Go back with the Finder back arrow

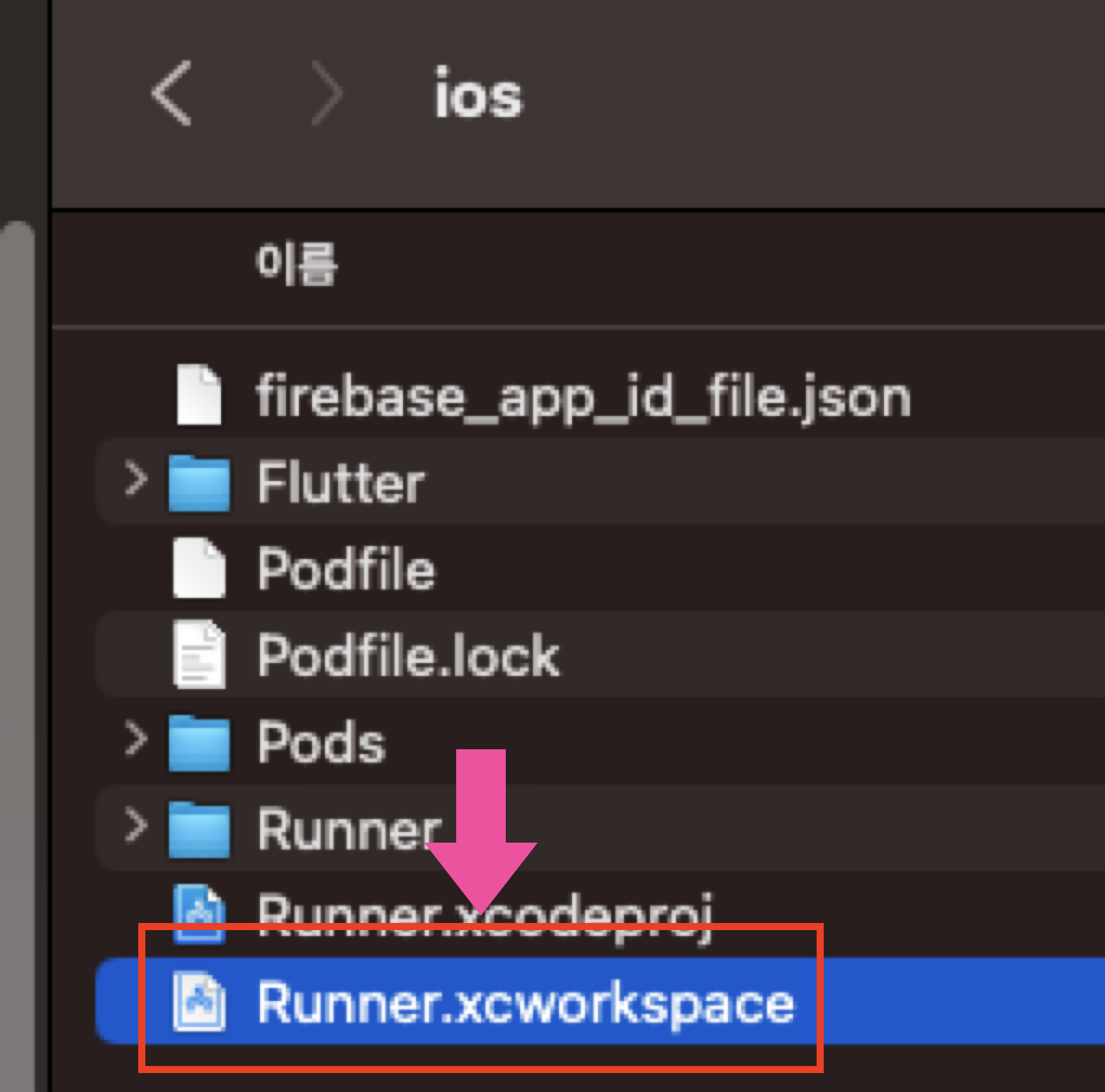(171, 93)
